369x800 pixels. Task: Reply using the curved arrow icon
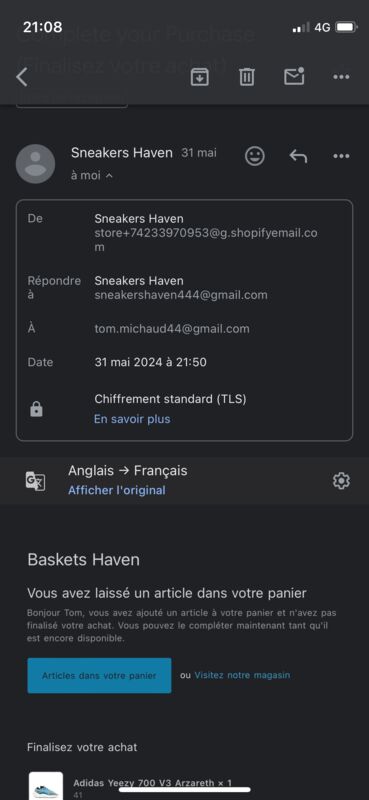coord(298,156)
